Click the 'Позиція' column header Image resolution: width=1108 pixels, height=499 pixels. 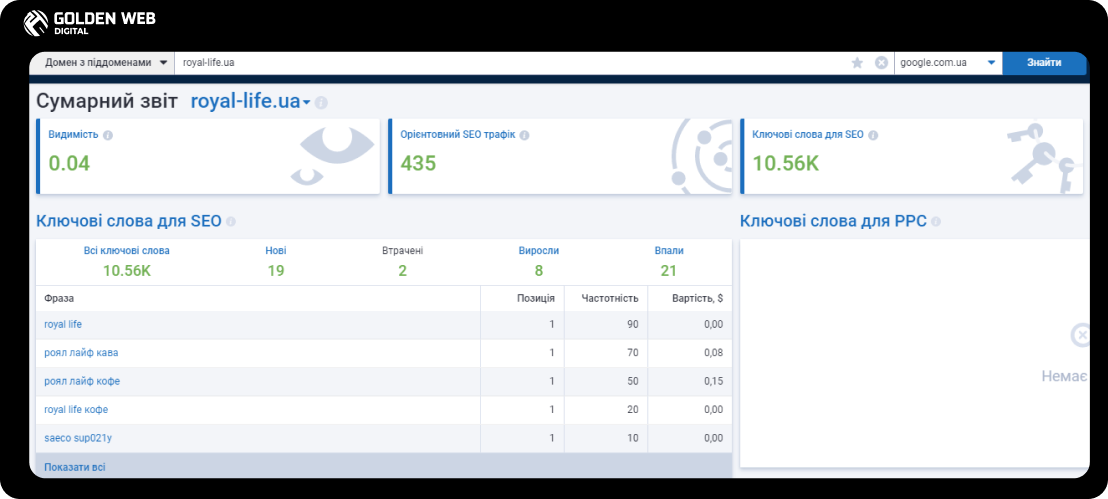[536, 299]
